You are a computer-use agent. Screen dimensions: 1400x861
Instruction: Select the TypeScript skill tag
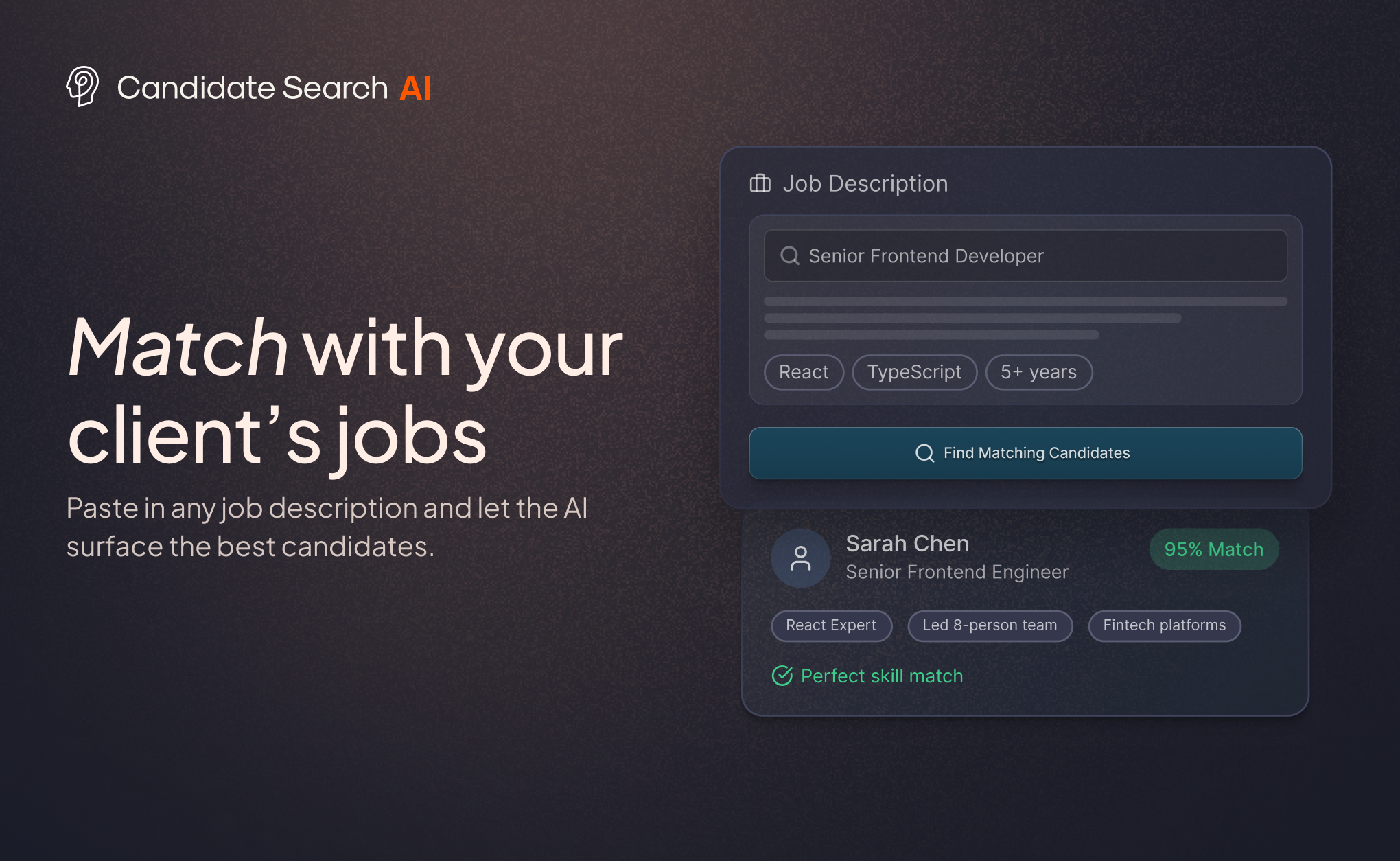[914, 372]
